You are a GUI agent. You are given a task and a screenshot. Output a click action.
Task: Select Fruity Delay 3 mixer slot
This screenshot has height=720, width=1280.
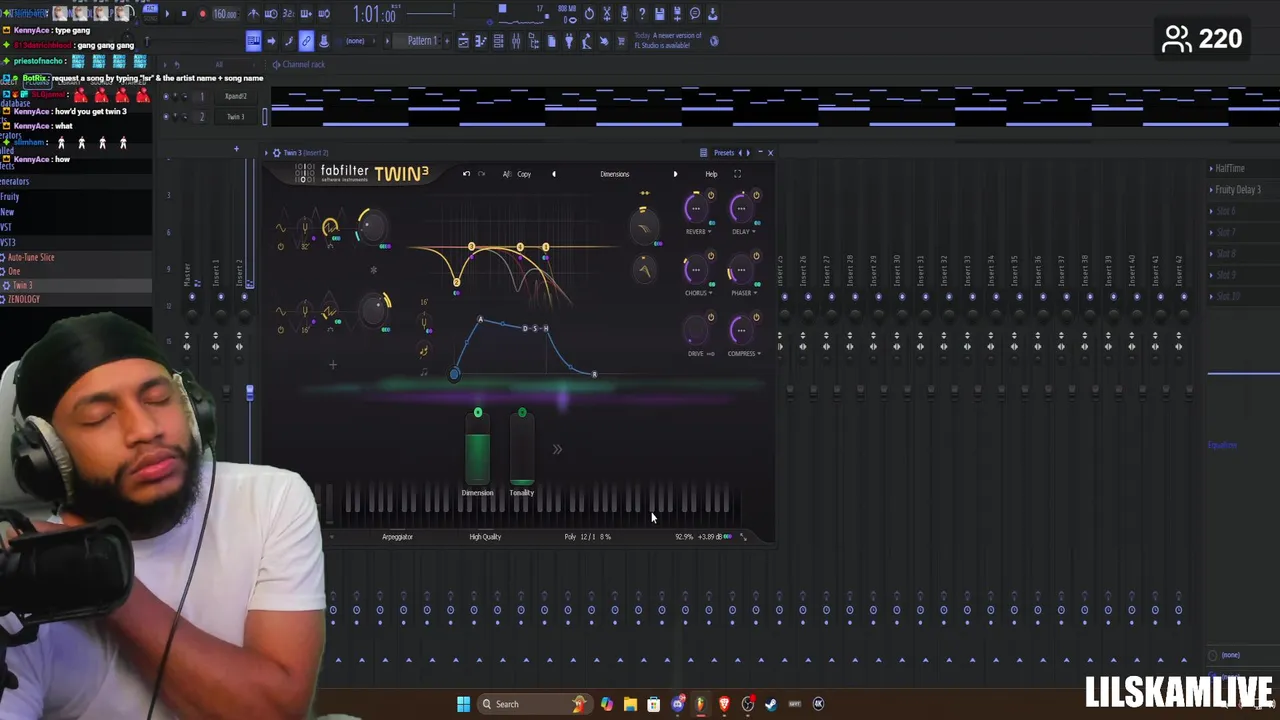1237,190
